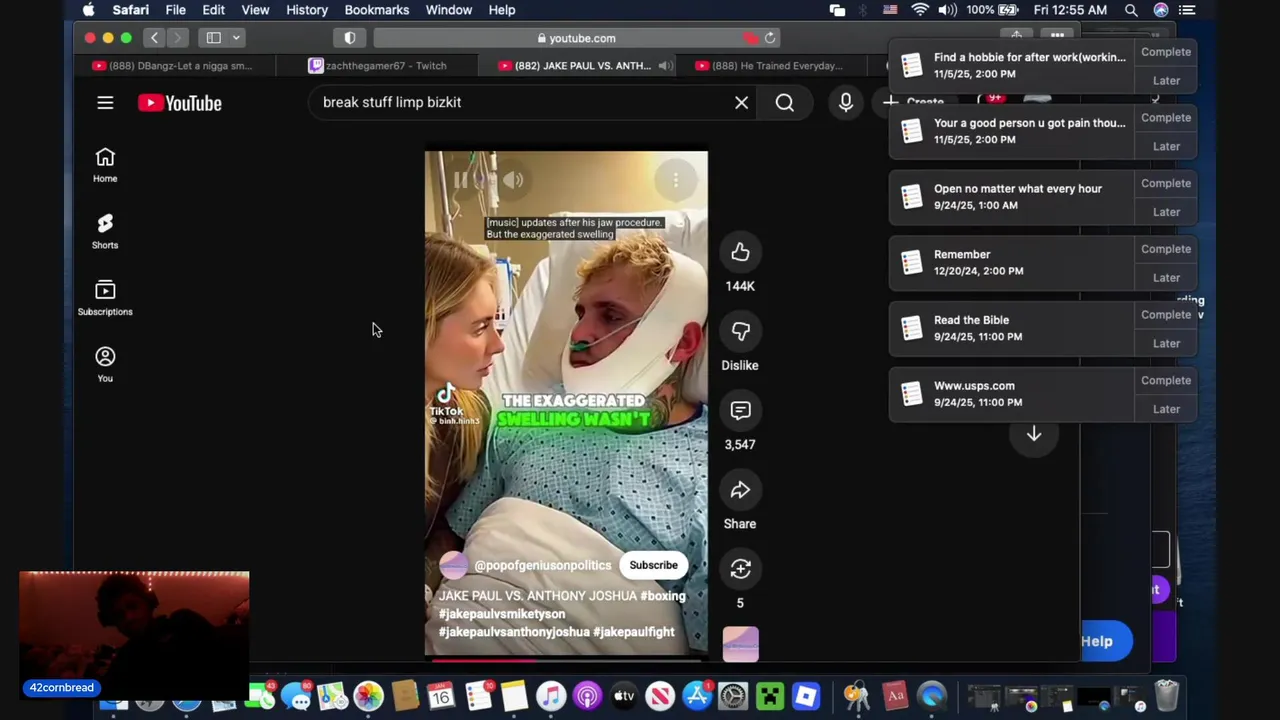
Task: Open the You section in sidebar
Action: point(105,364)
